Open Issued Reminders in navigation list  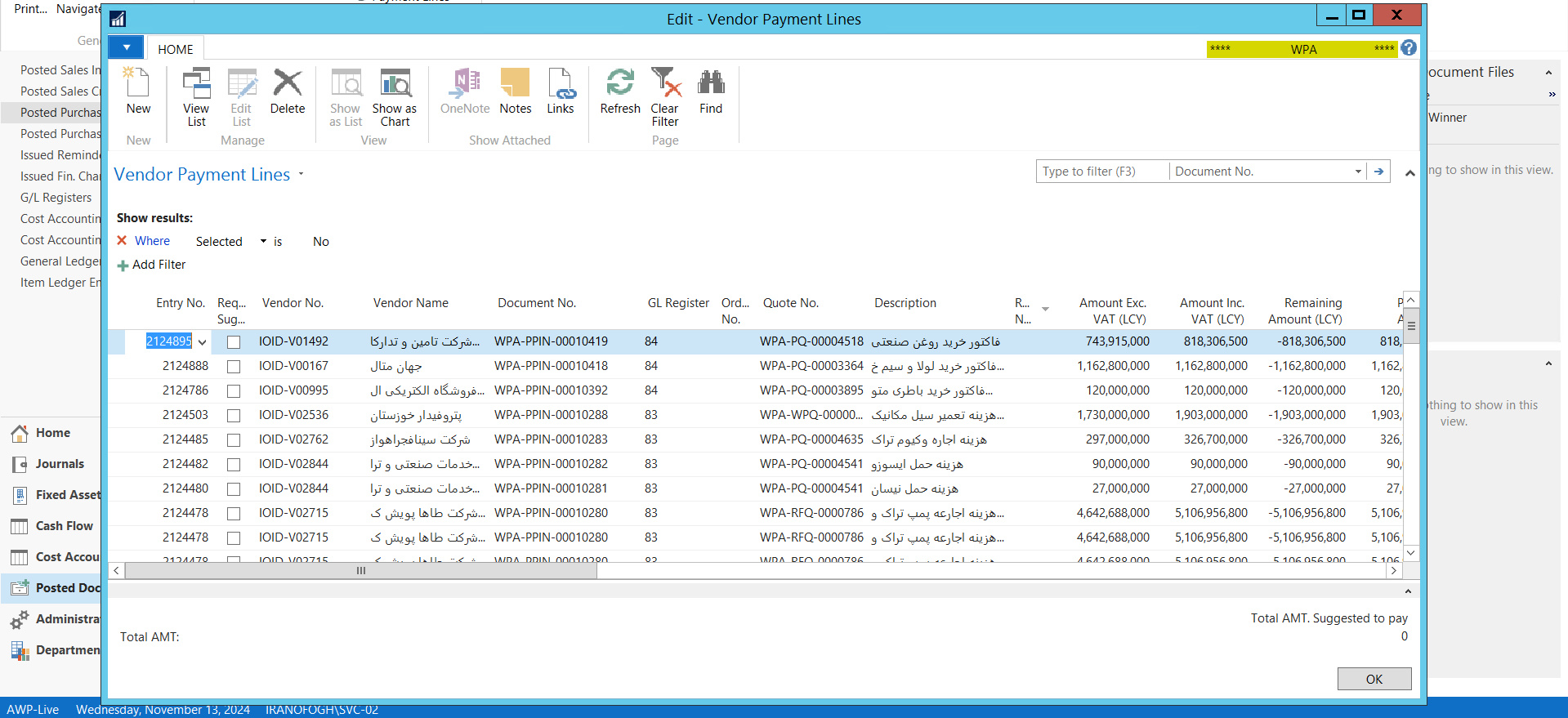(60, 155)
